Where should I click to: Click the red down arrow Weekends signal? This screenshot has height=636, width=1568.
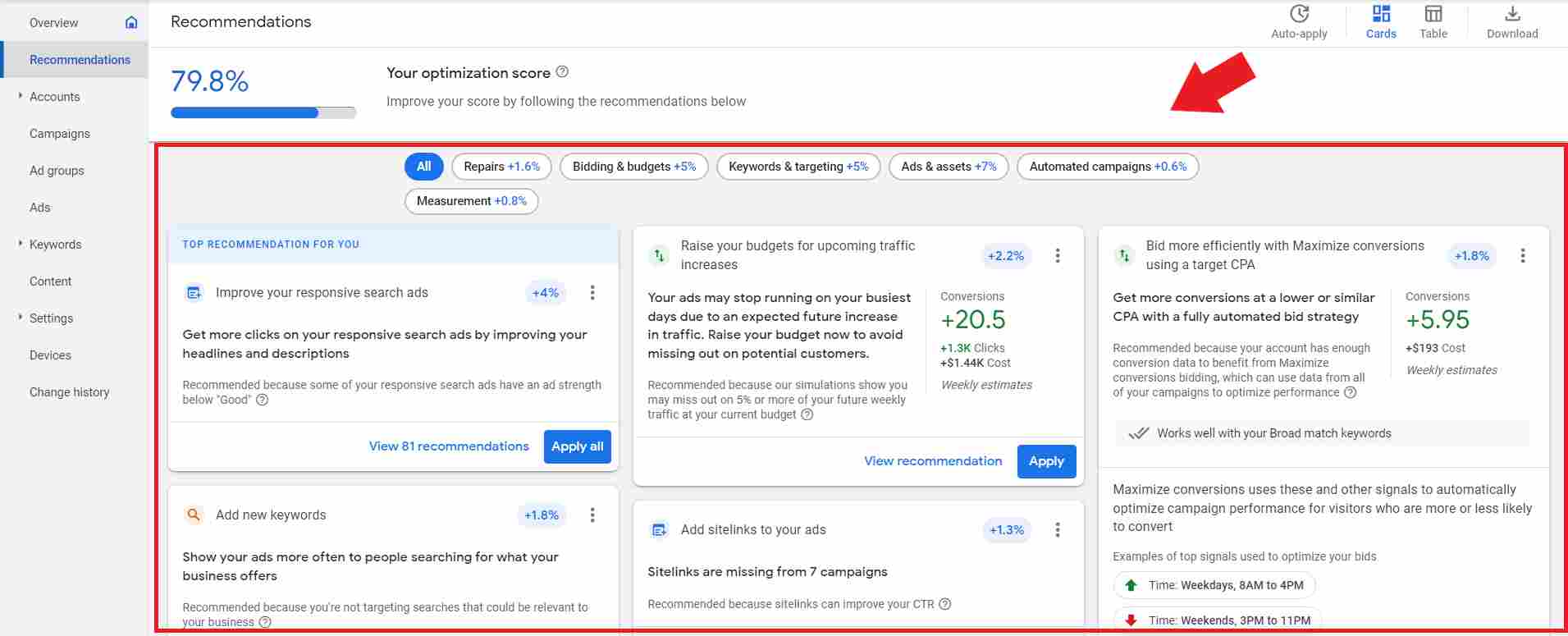point(1131,620)
